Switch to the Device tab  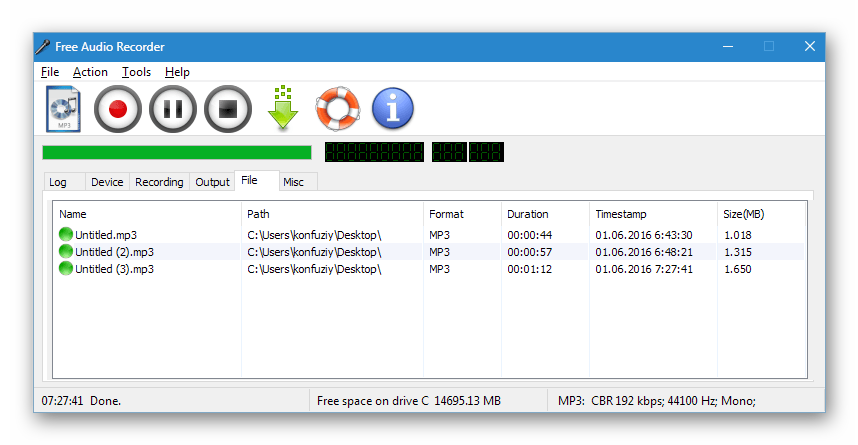point(107,182)
